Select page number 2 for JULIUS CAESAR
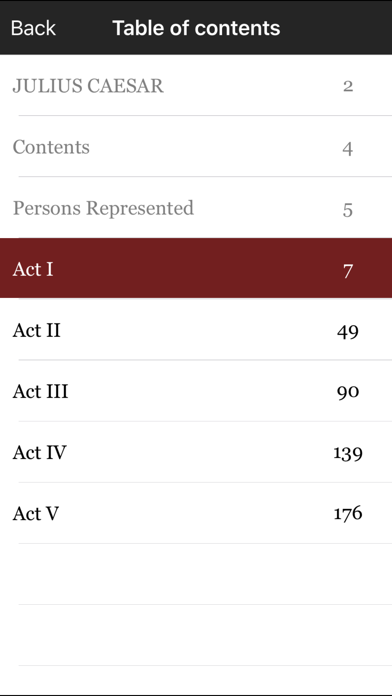 tap(348, 86)
